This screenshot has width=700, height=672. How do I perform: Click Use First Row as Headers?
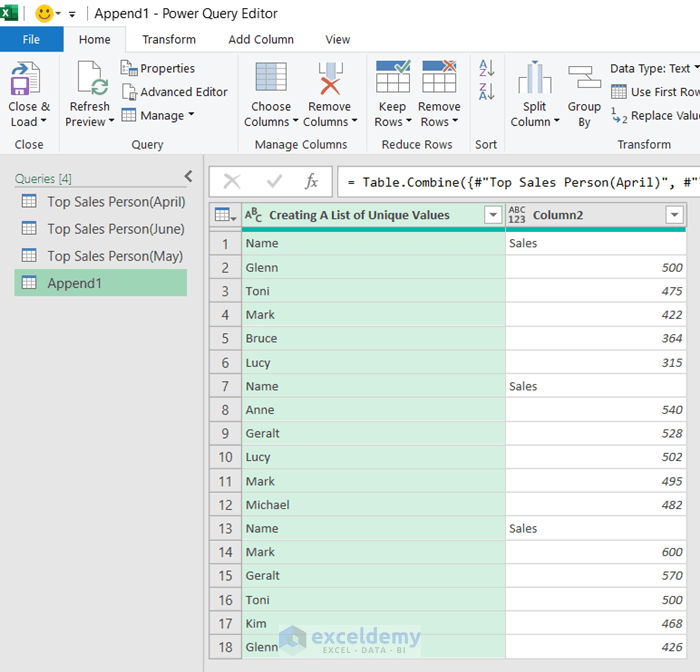655,92
